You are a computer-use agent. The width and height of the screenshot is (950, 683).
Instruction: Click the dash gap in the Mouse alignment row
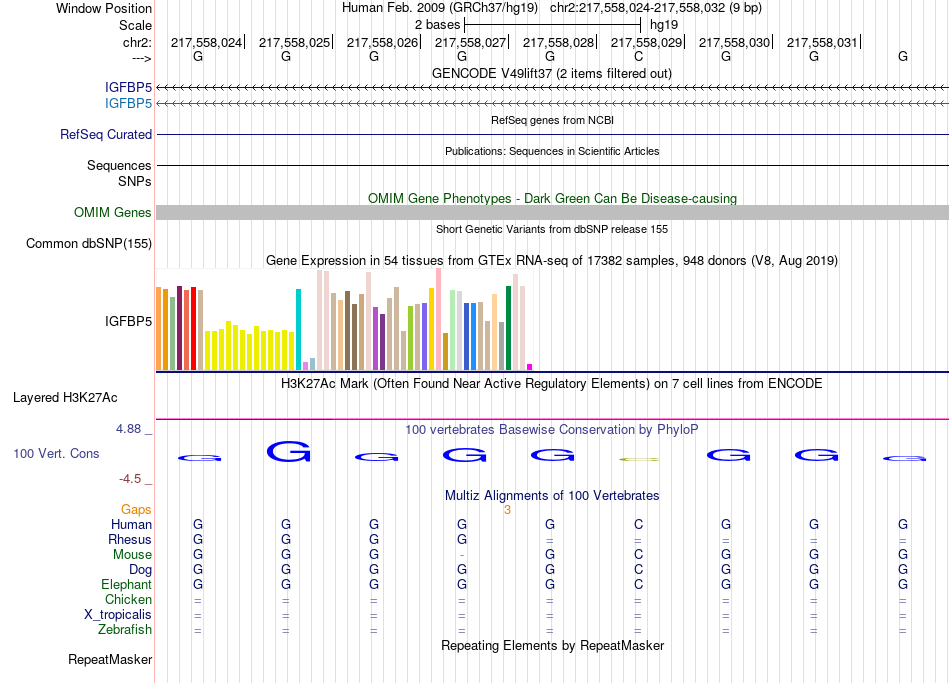[x=462, y=555]
